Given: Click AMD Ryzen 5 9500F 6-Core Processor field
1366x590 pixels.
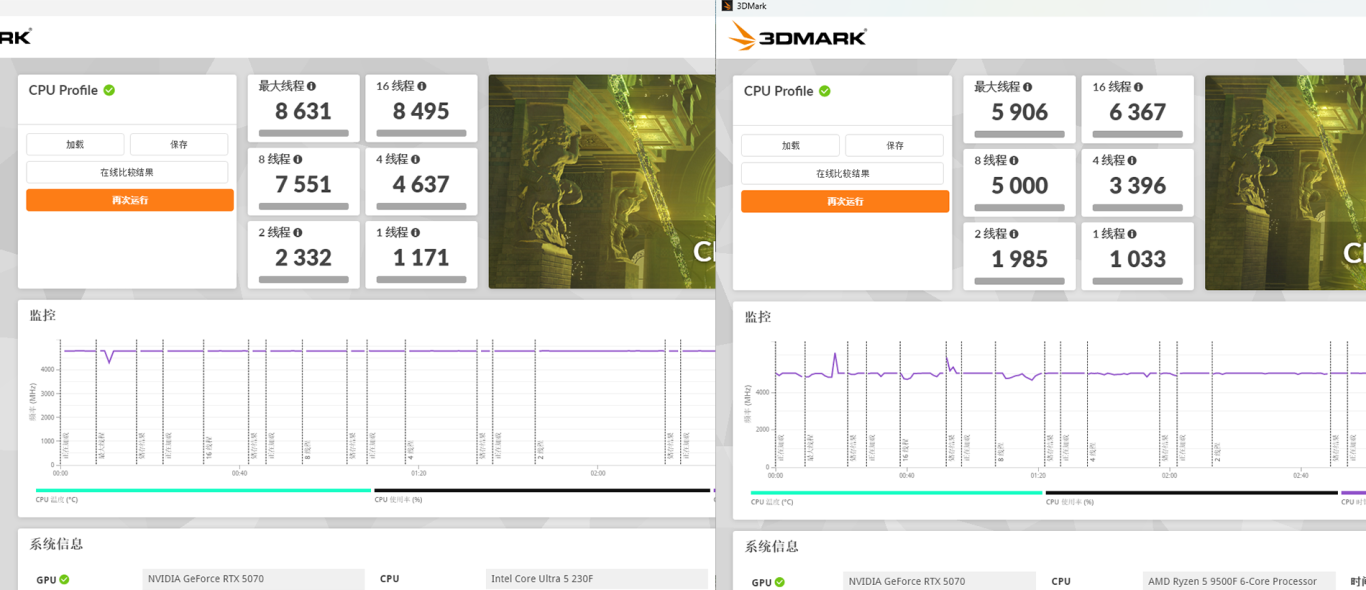Looking at the screenshot, I should tap(1238, 581).
